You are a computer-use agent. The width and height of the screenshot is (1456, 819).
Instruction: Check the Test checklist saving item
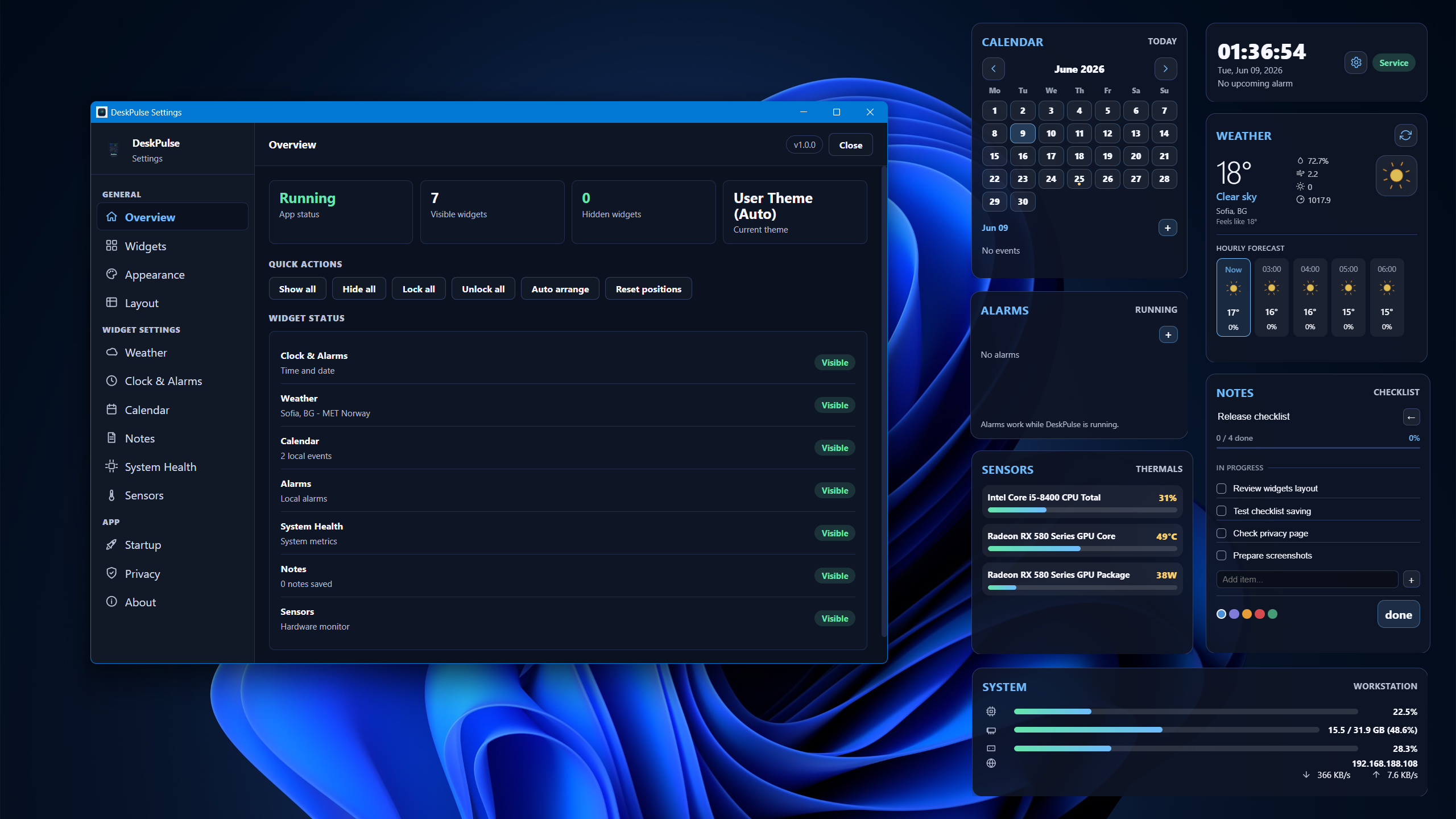click(1221, 511)
